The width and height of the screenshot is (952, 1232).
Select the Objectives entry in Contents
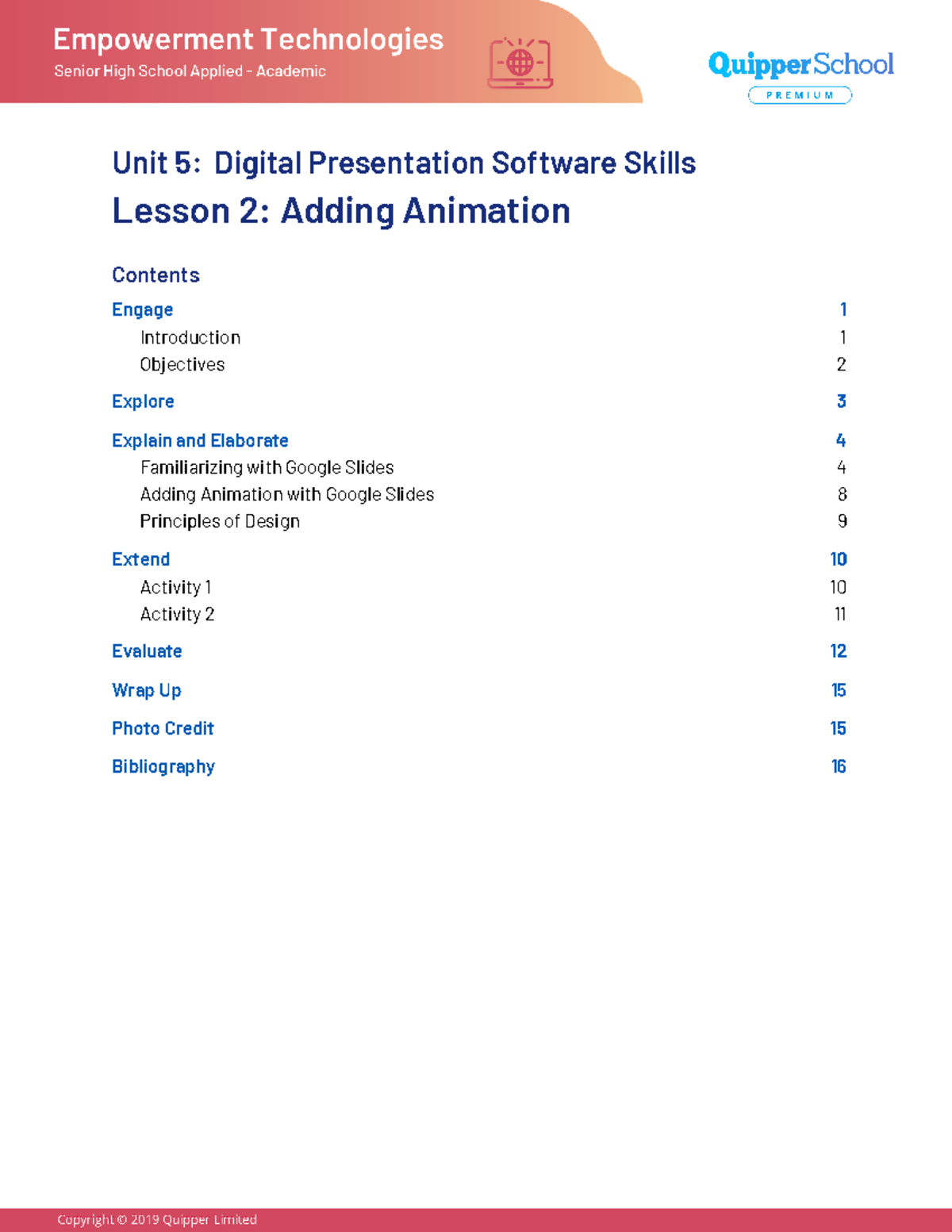point(182,365)
